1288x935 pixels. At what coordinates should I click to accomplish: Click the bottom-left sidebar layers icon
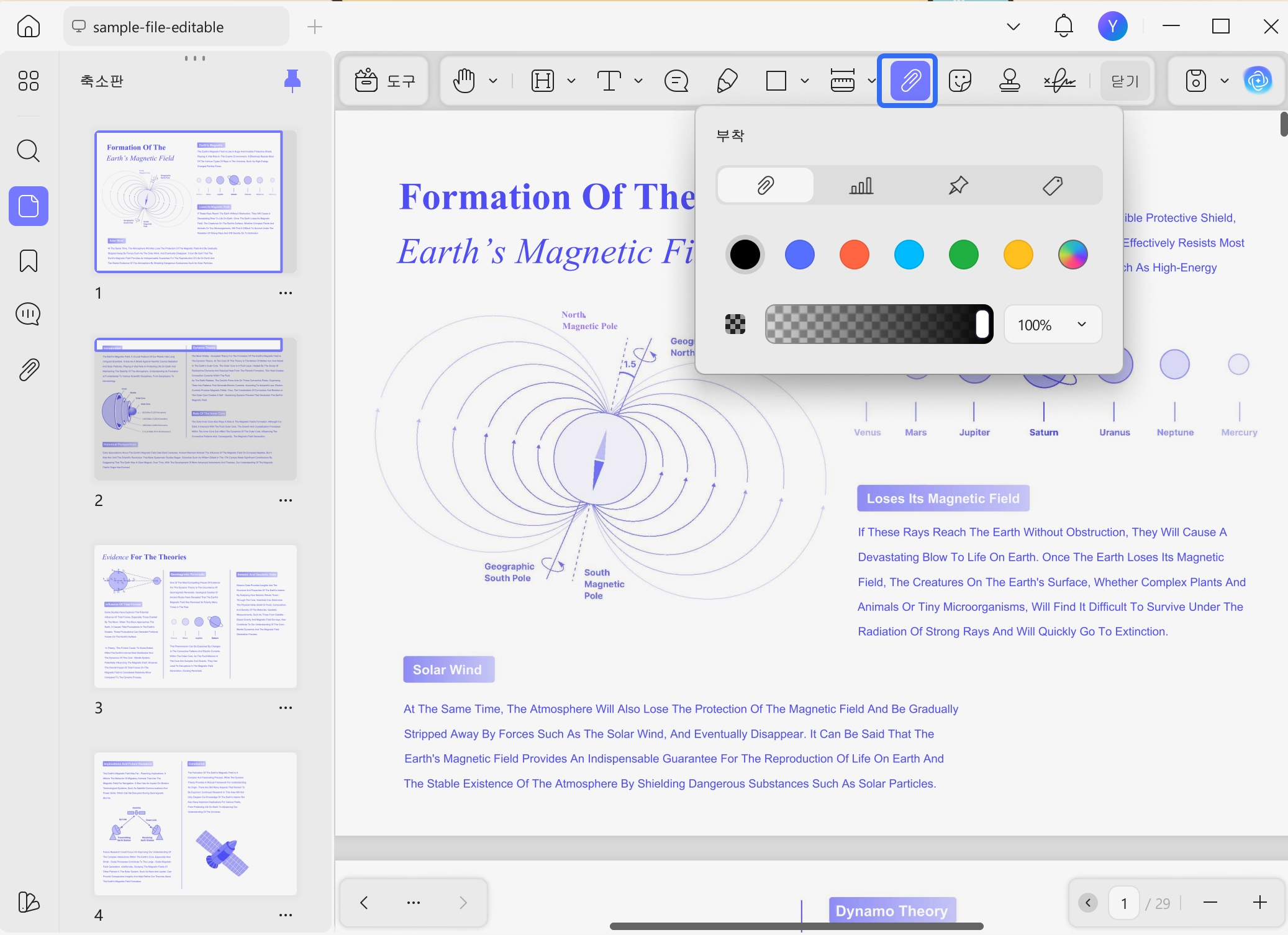pyautogui.click(x=29, y=901)
